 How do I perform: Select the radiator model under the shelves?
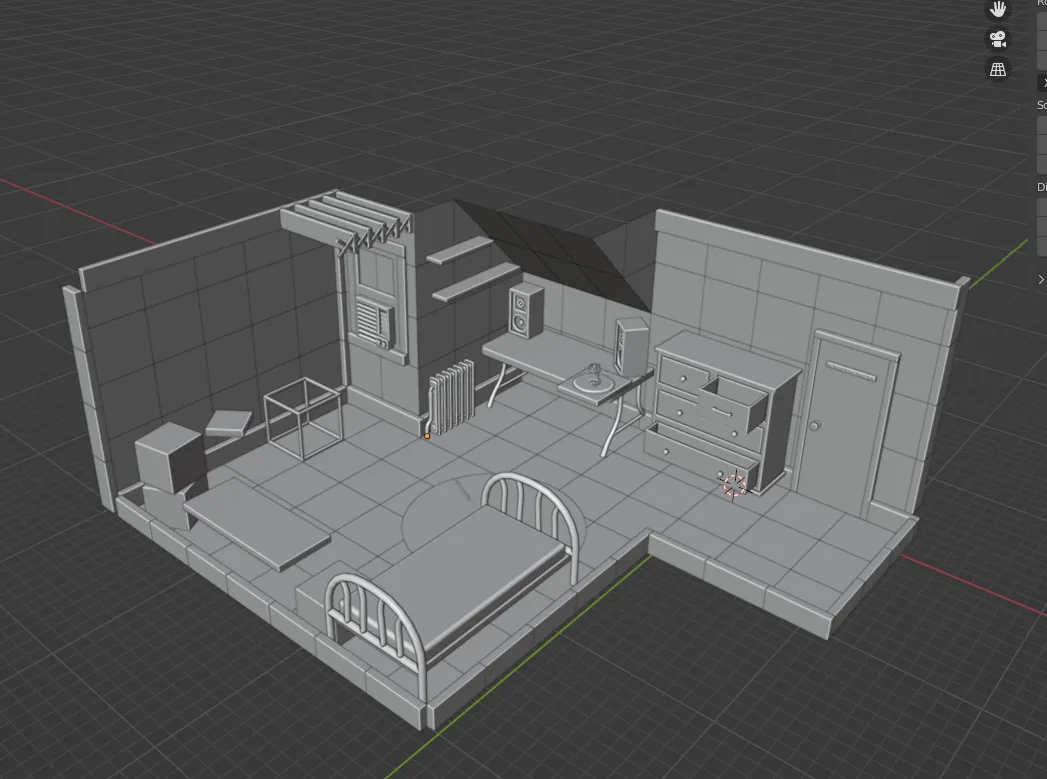click(450, 398)
